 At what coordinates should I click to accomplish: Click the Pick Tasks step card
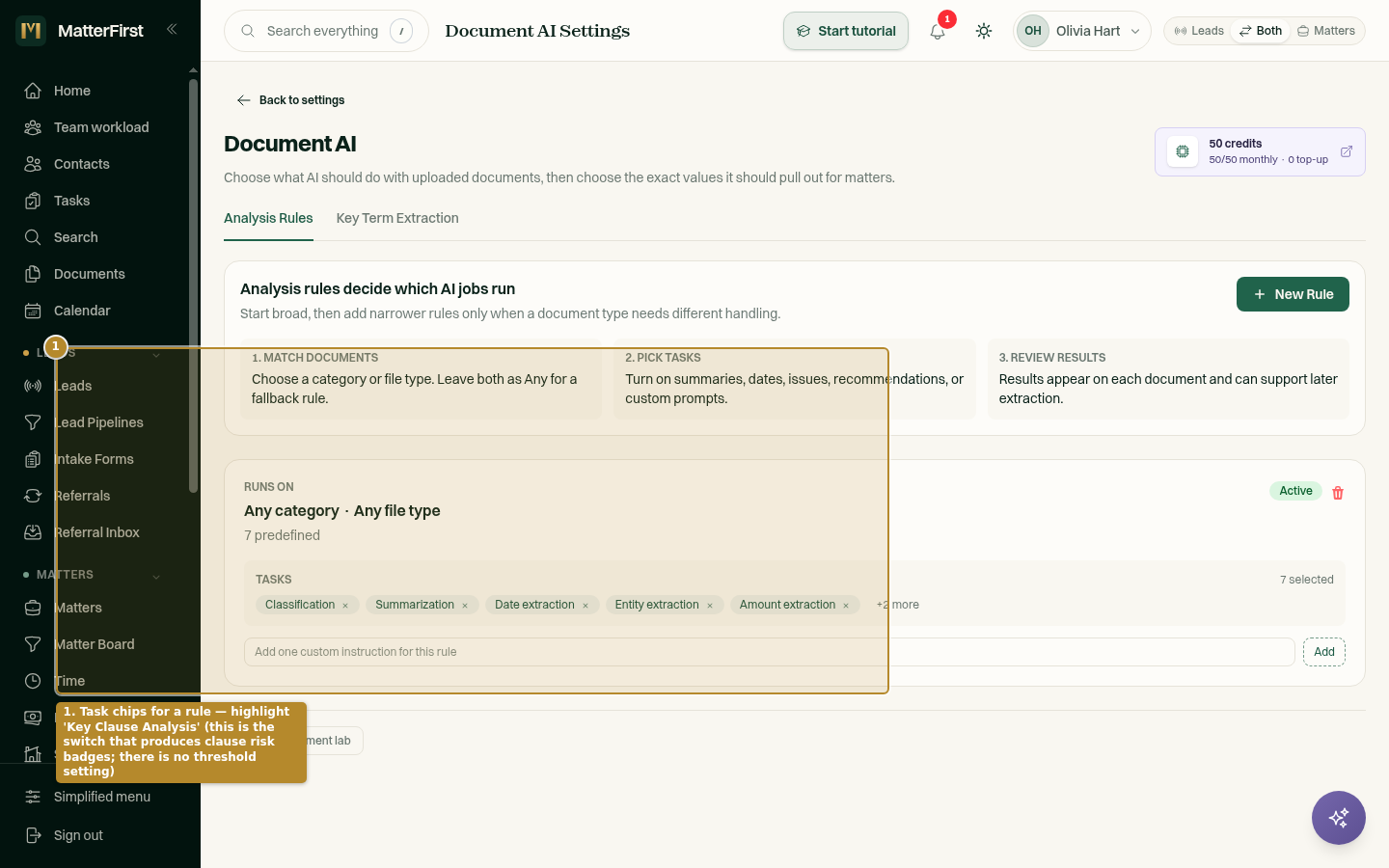click(795, 379)
